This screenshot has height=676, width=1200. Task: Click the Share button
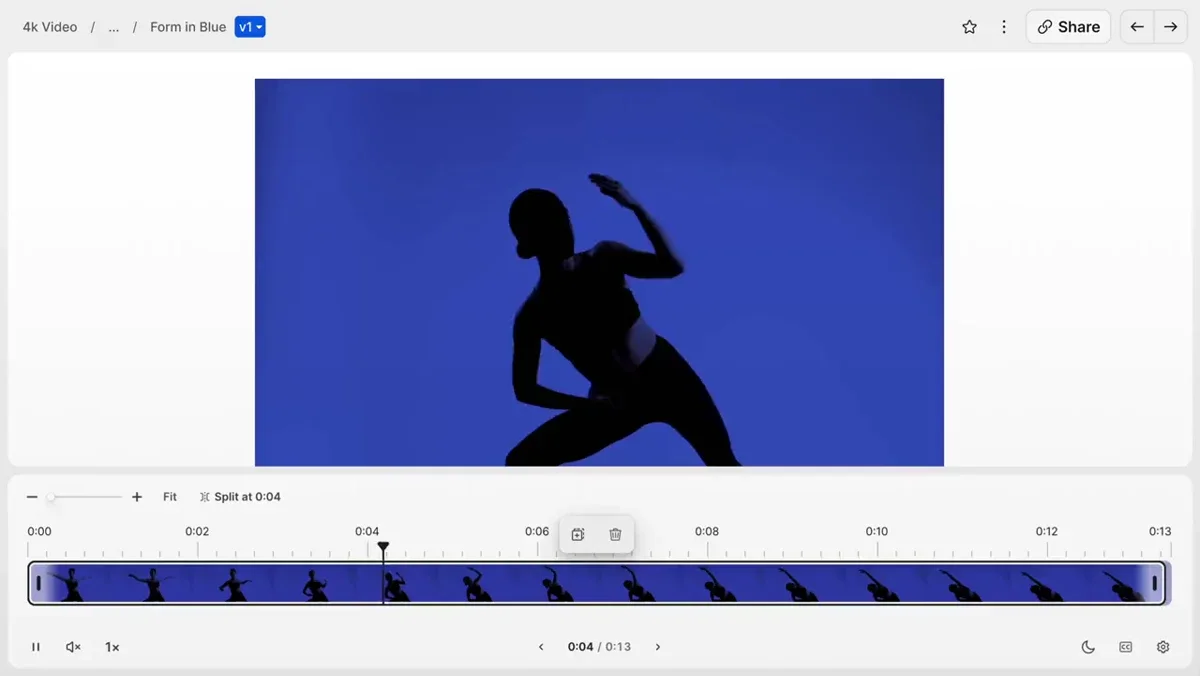[1068, 27]
